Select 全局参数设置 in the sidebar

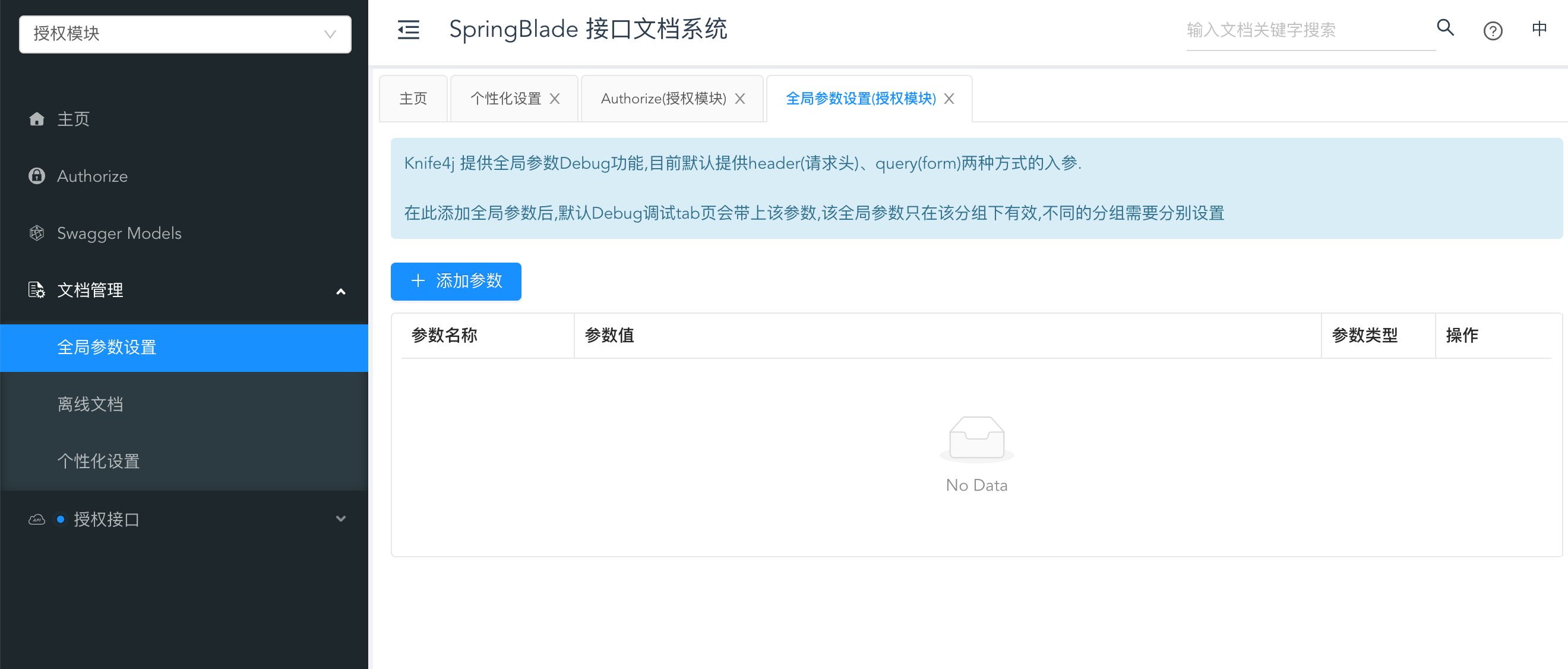184,348
